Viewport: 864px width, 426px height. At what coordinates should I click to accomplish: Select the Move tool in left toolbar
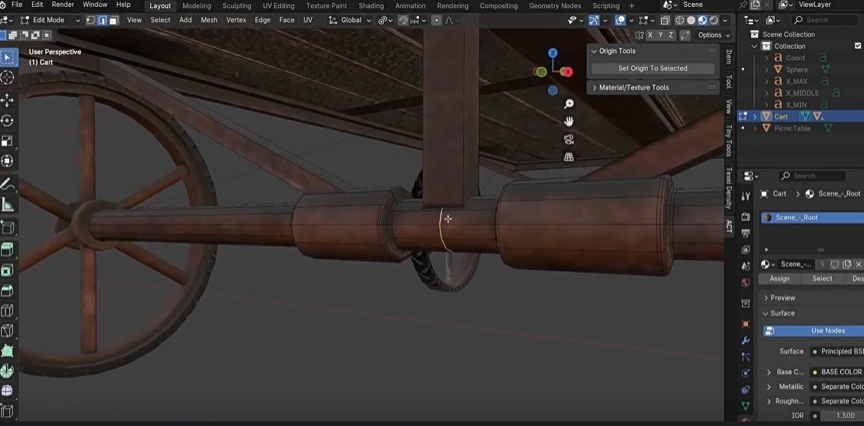(8, 100)
